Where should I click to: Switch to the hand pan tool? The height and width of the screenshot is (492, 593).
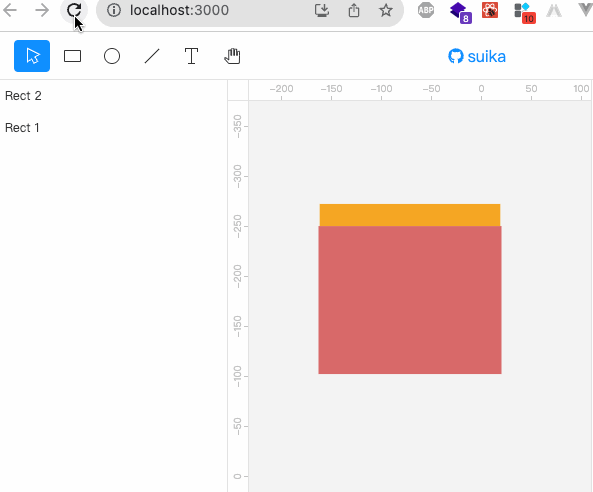coord(232,56)
